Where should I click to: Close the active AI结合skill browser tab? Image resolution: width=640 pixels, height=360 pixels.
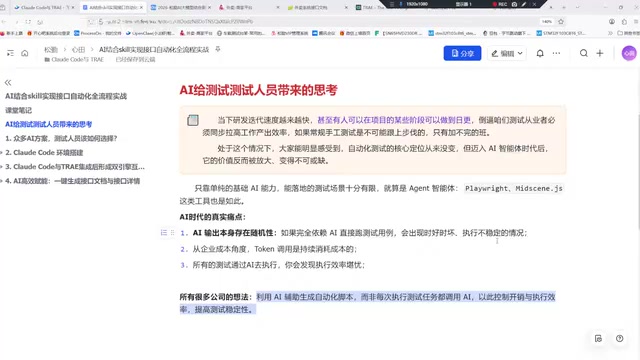pos(142,7)
